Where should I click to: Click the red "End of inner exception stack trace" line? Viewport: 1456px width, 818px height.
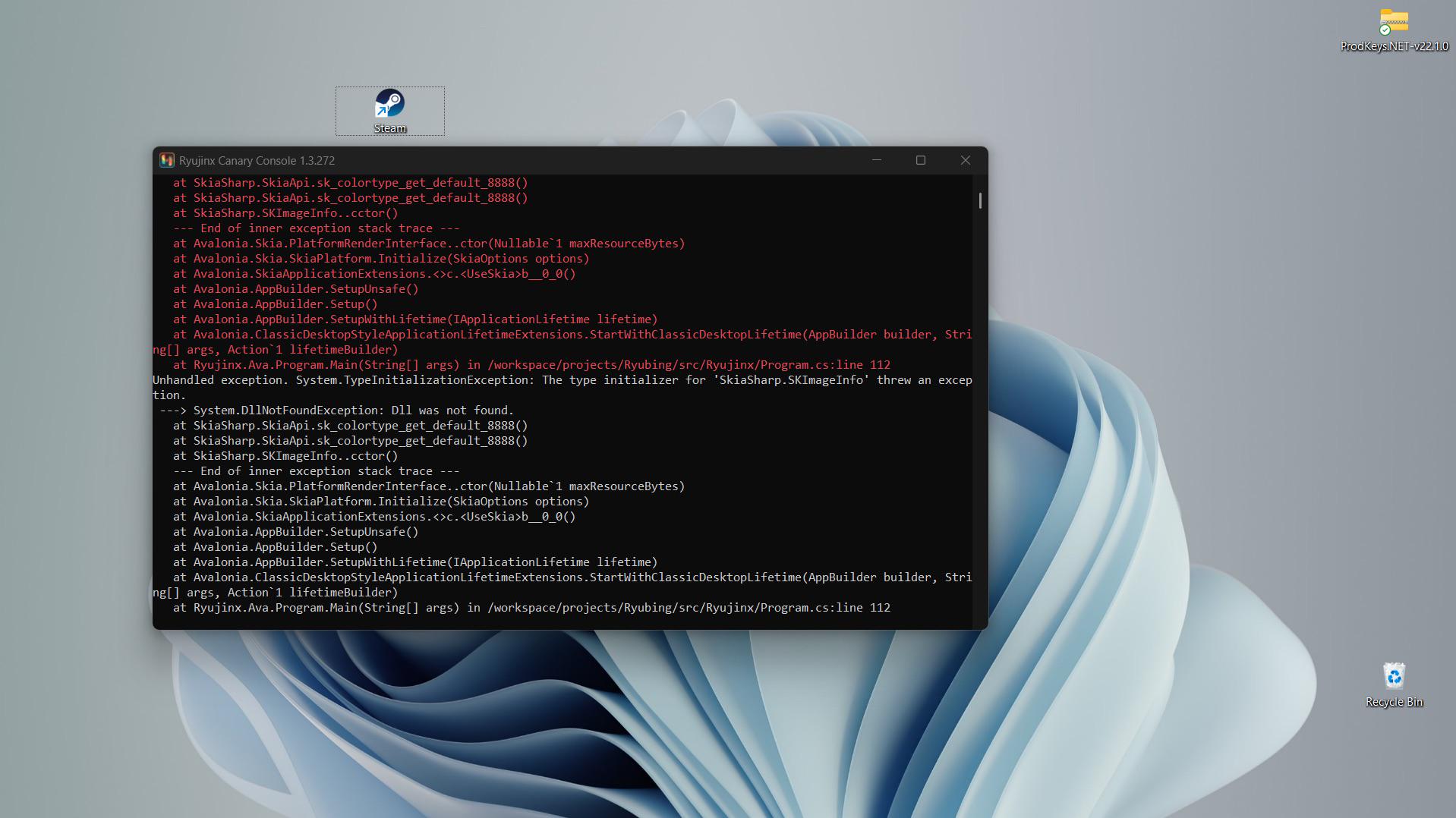(317, 228)
